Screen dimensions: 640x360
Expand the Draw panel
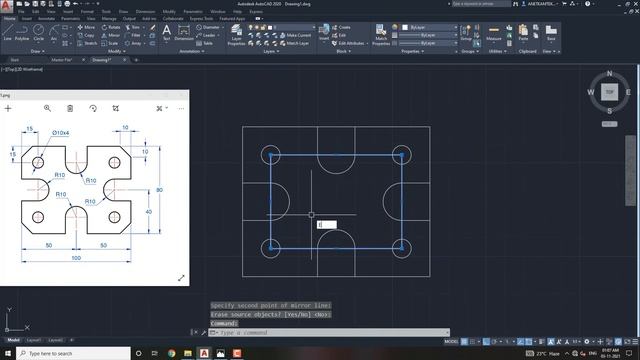point(38,51)
